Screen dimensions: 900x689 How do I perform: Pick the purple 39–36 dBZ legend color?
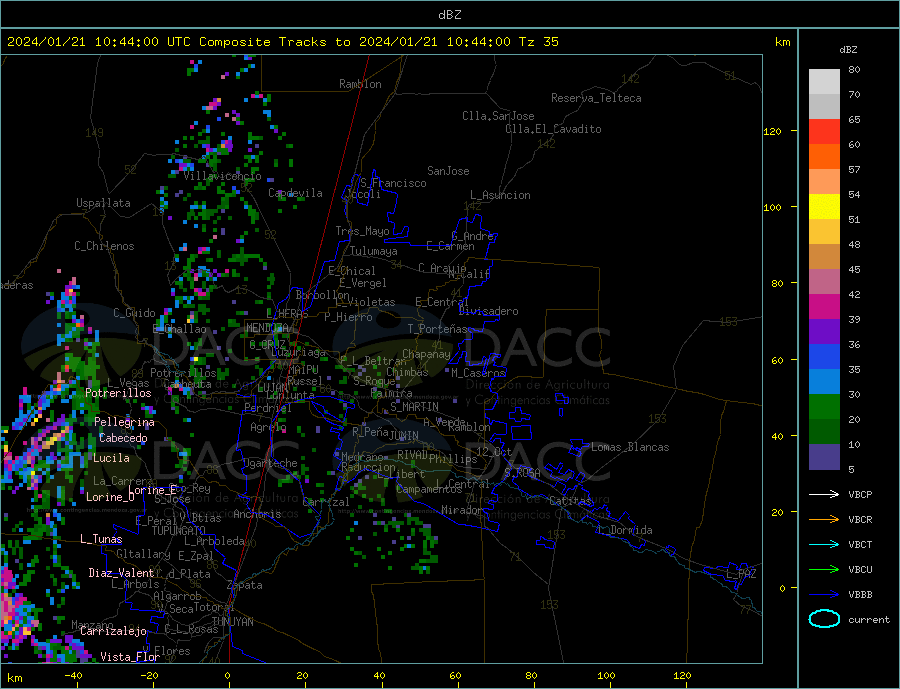(824, 332)
